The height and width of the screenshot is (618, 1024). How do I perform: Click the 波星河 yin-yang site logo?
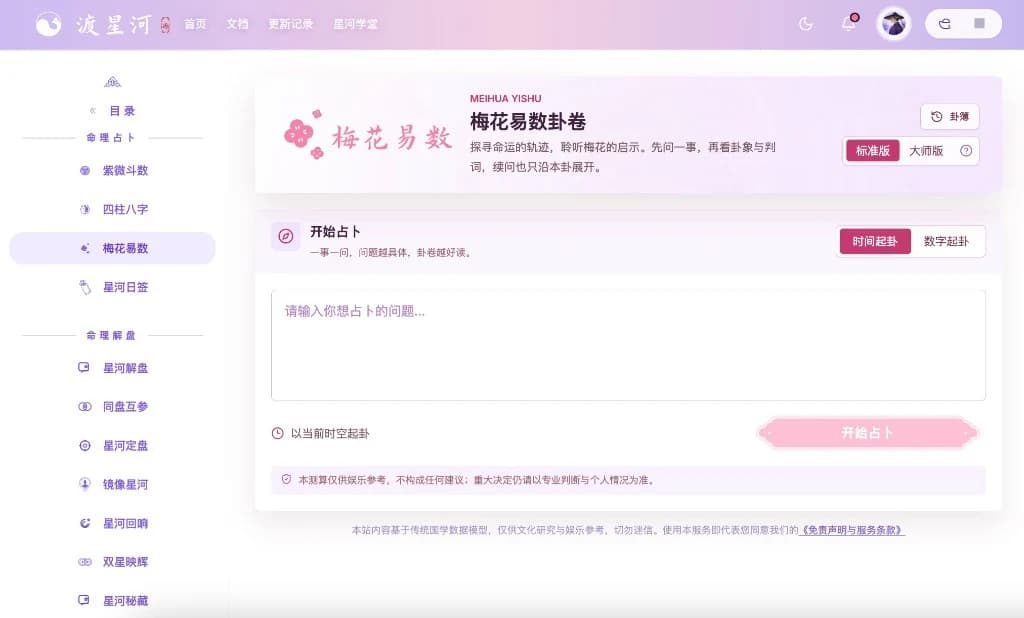click(x=48, y=24)
